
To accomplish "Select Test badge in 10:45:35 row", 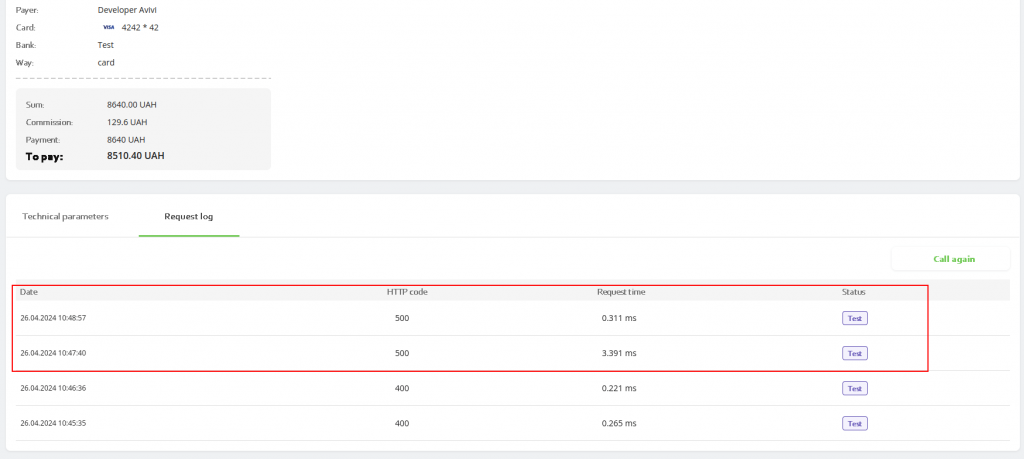I will click(x=854, y=423).
